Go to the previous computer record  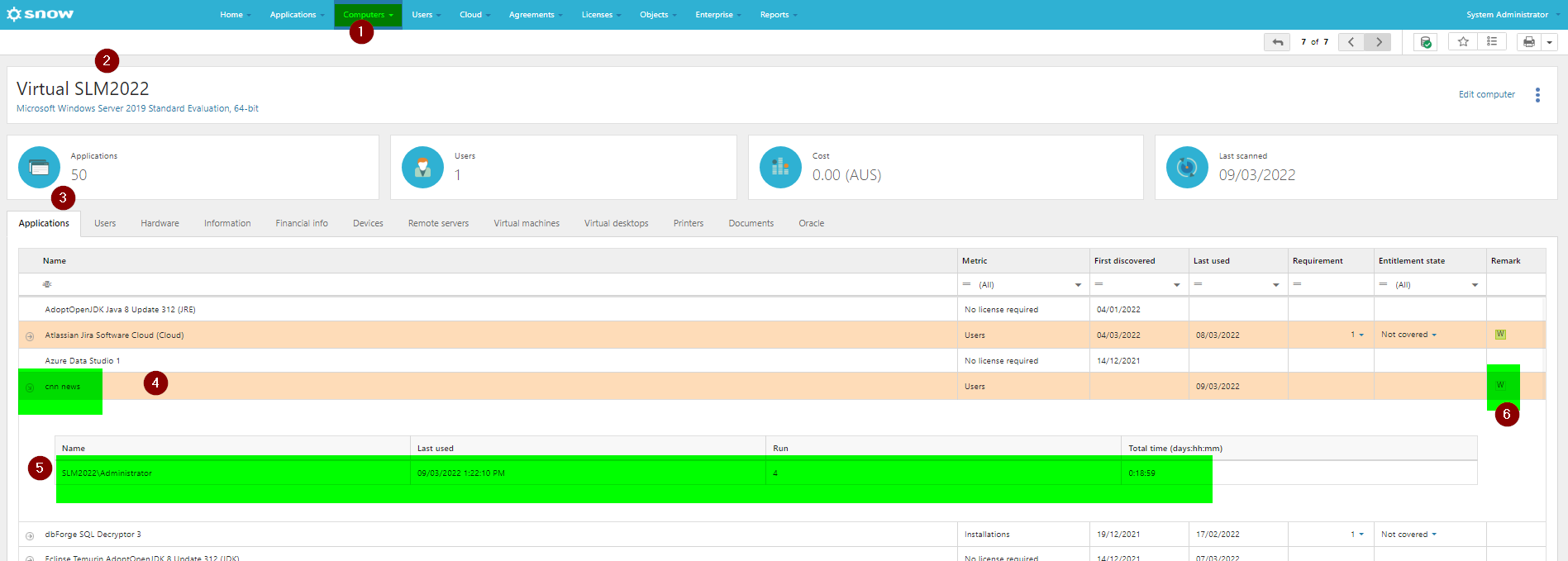pyautogui.click(x=1351, y=42)
